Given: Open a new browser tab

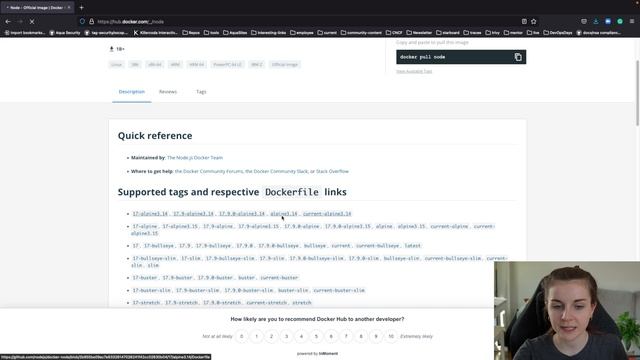Looking at the screenshot, I should pos(81,7).
